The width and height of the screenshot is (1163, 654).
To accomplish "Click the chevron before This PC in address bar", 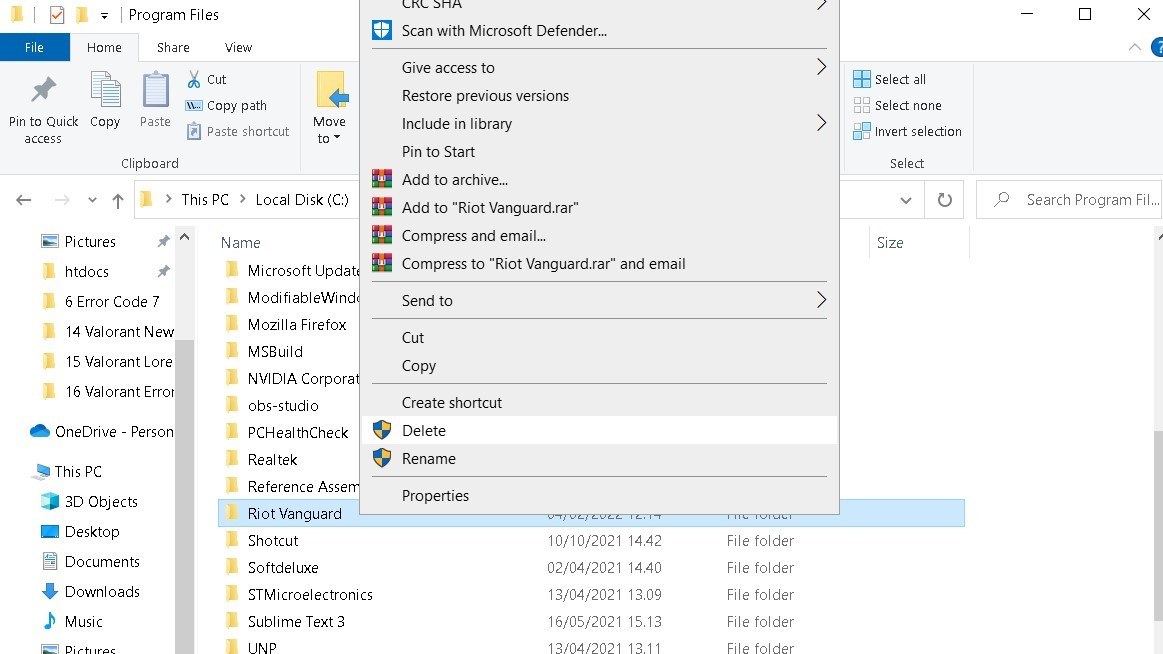I will [168, 199].
